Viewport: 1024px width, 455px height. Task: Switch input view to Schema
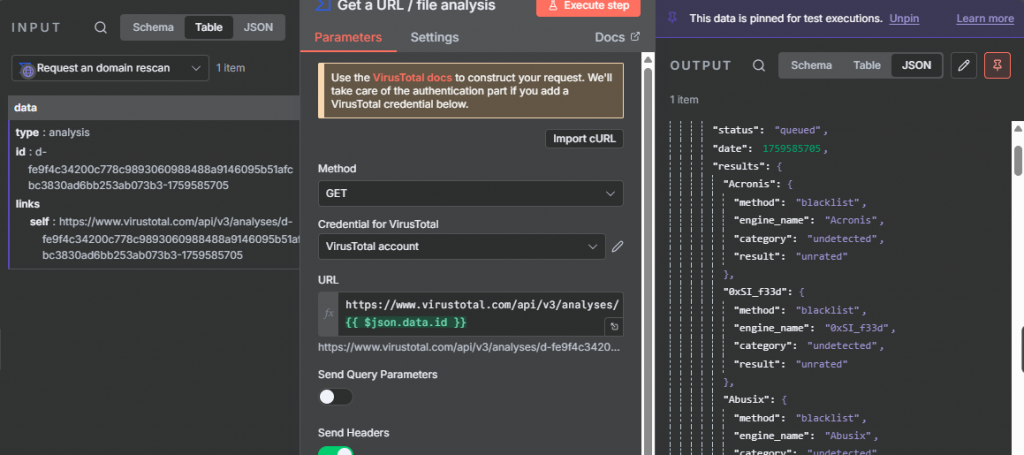[153, 27]
